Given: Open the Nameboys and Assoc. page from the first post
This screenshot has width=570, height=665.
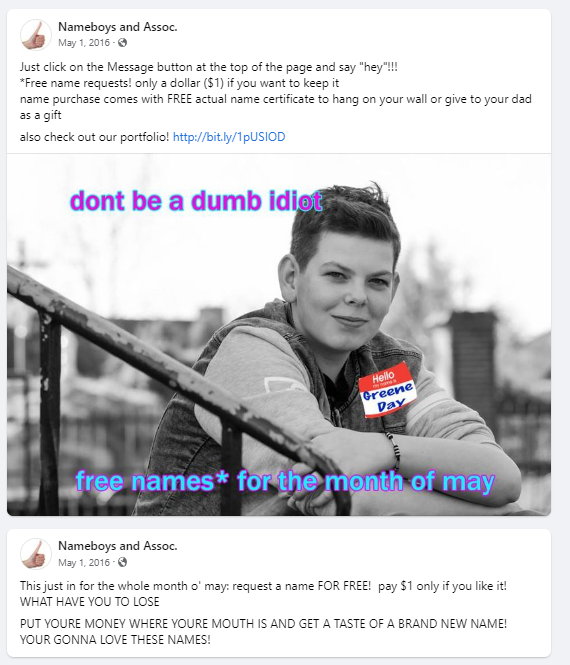Looking at the screenshot, I should (117, 27).
